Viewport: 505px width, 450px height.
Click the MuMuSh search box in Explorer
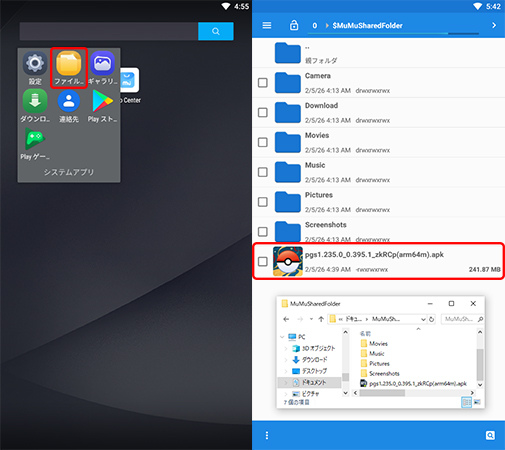pyautogui.click(x=462, y=319)
